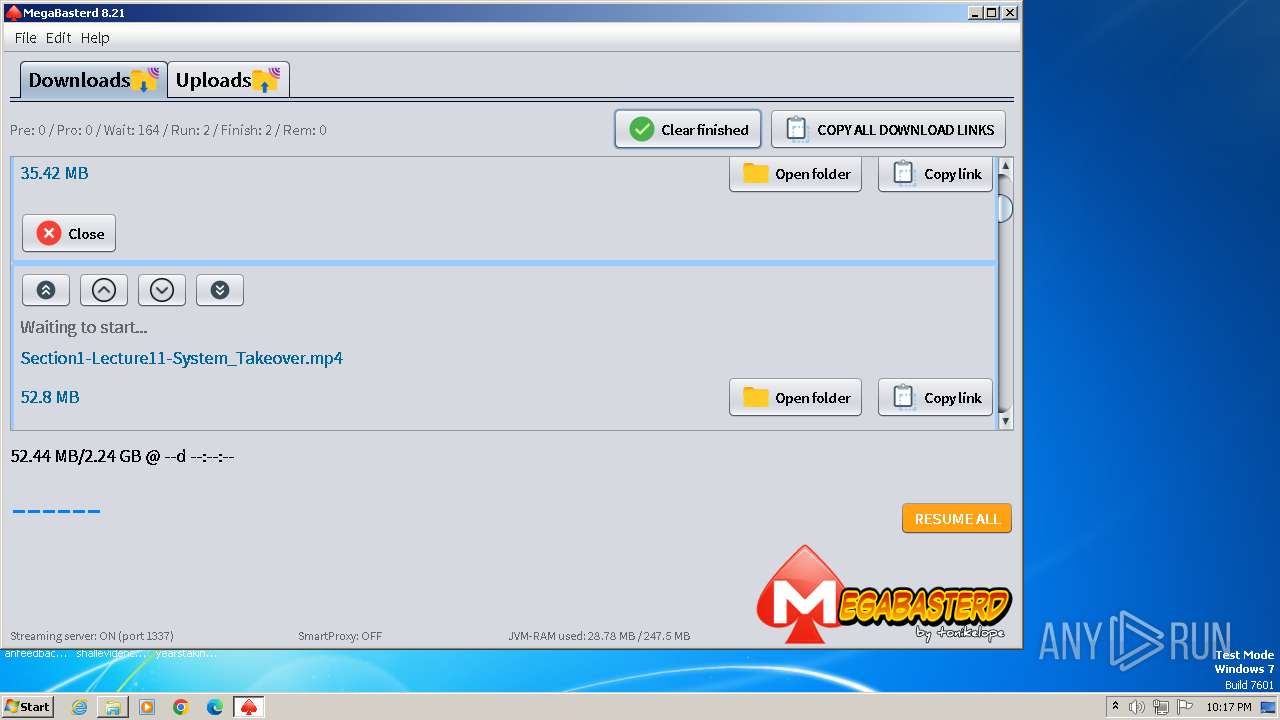
Task: Open the volume control in system tray
Action: click(x=1137, y=707)
